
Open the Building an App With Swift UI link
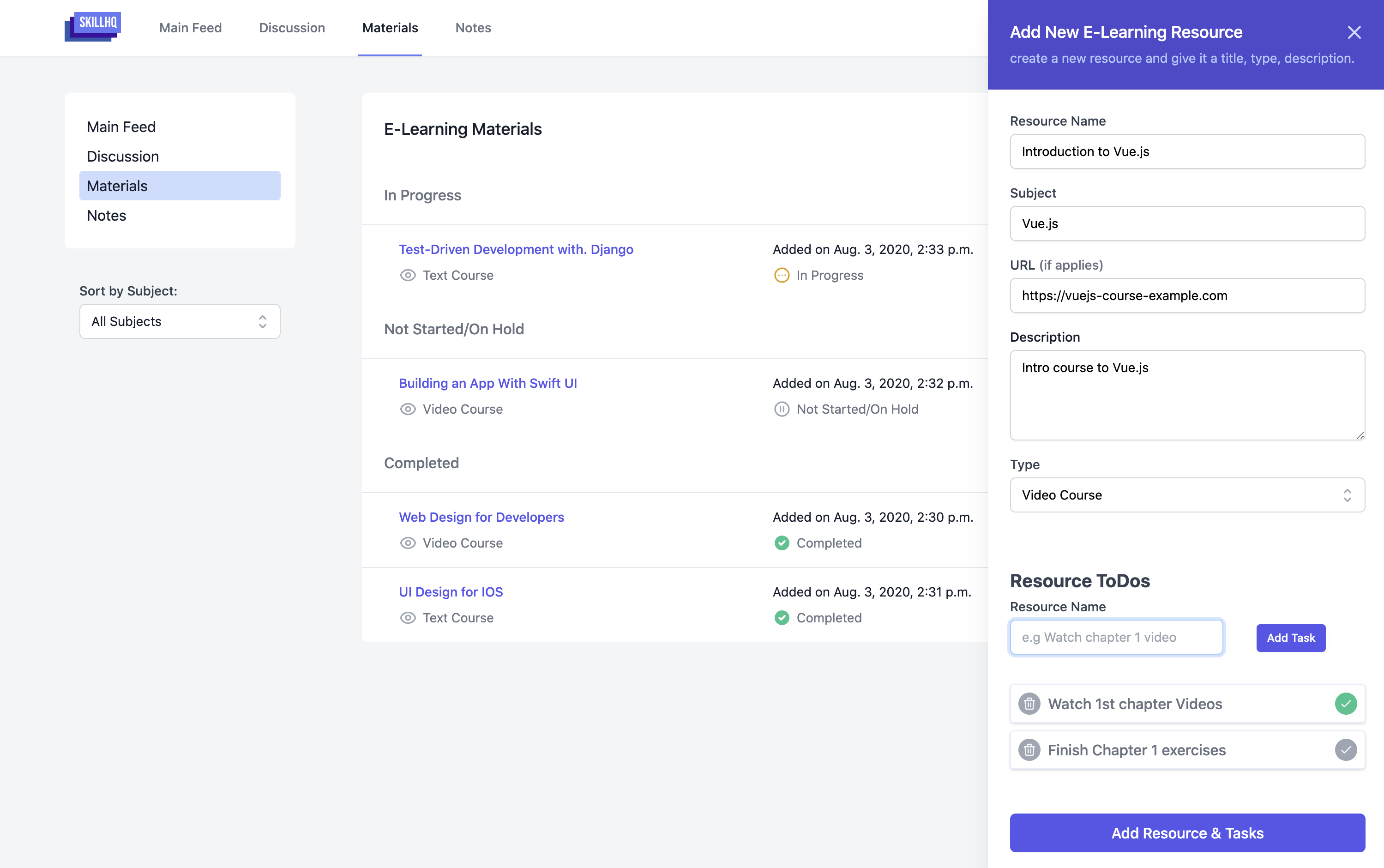pyautogui.click(x=487, y=383)
